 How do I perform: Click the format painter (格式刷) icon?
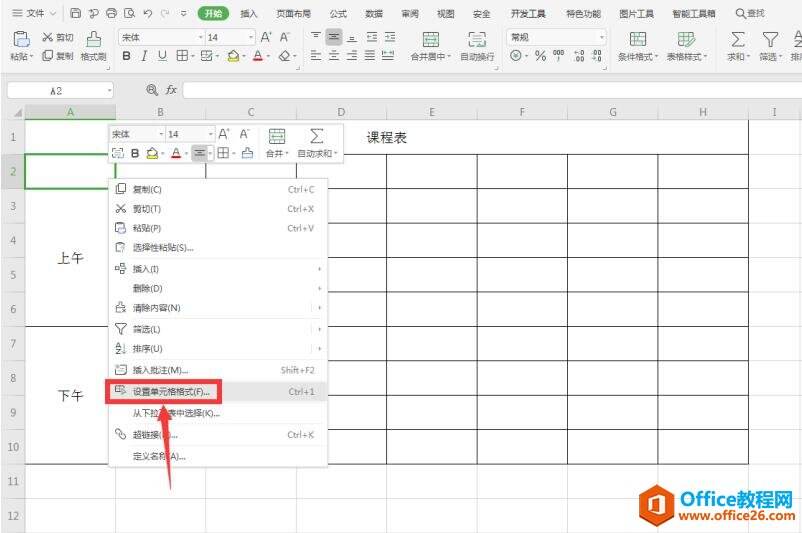point(93,39)
